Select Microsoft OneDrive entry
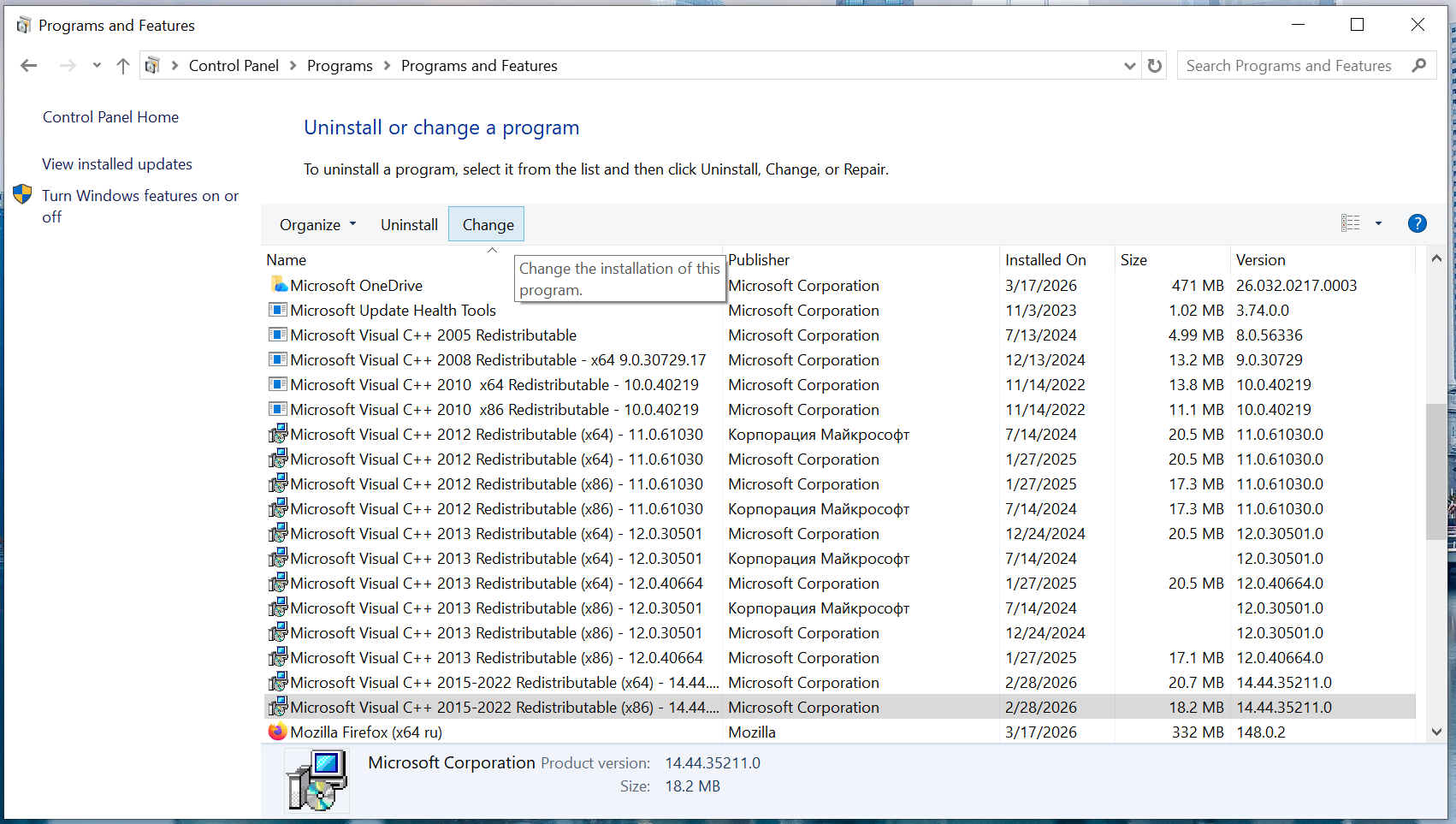The height and width of the screenshot is (824, 1456). [x=838, y=286]
